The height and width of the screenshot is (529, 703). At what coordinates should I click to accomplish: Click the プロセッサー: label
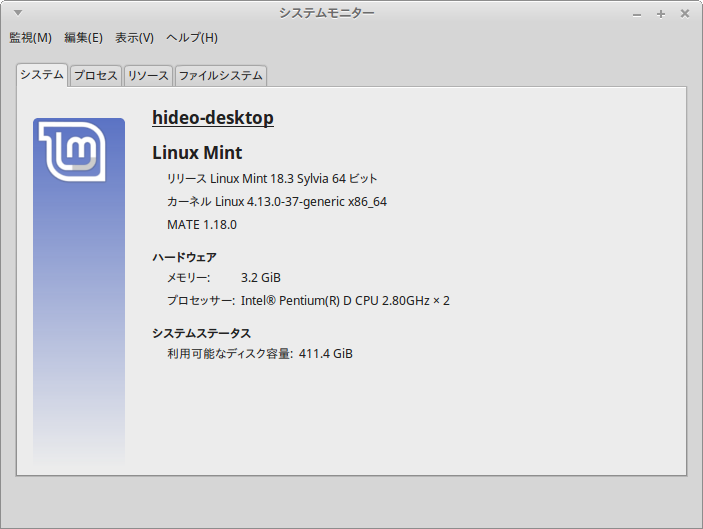201,300
